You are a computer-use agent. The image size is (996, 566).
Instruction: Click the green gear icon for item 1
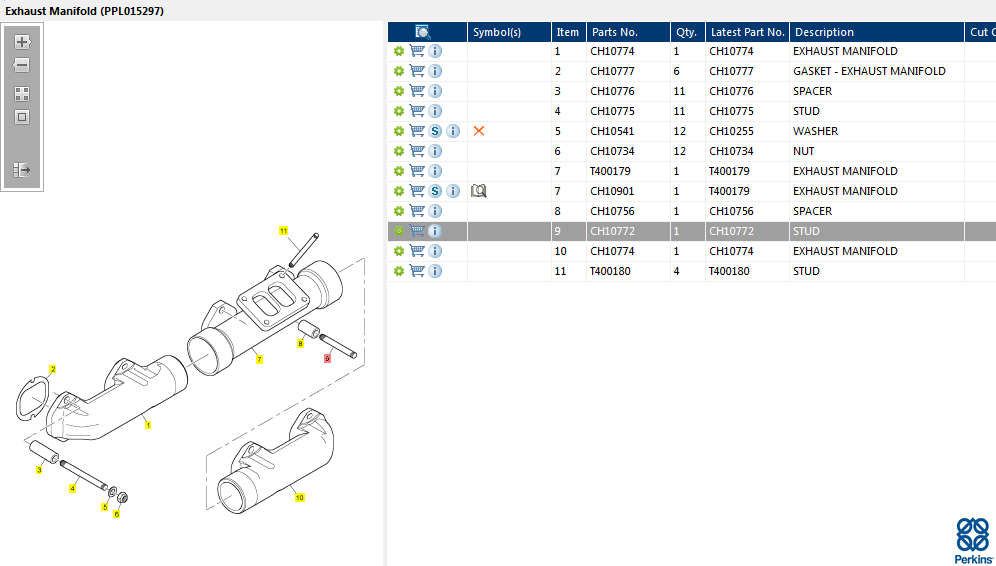pyautogui.click(x=399, y=51)
